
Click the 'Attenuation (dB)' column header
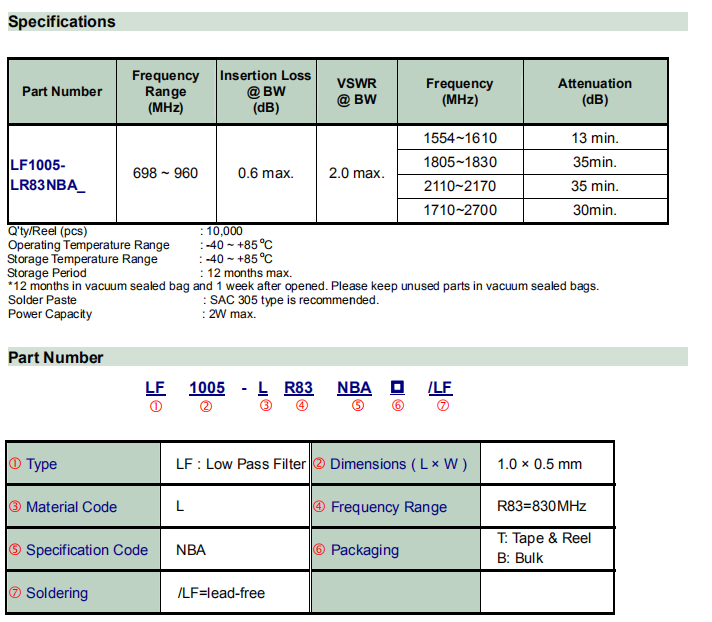pyautogui.click(x=595, y=91)
